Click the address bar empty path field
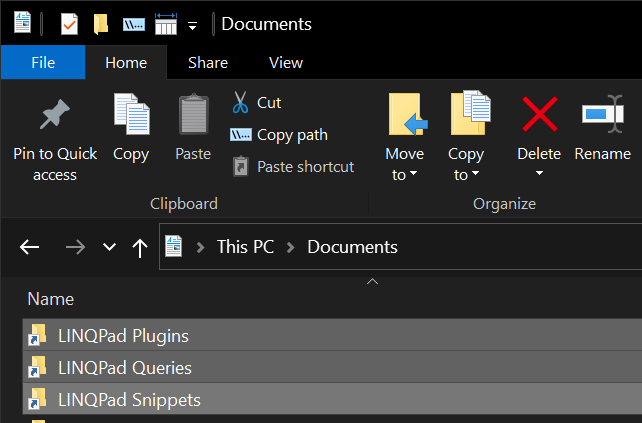This screenshot has height=423, width=642. (520, 247)
